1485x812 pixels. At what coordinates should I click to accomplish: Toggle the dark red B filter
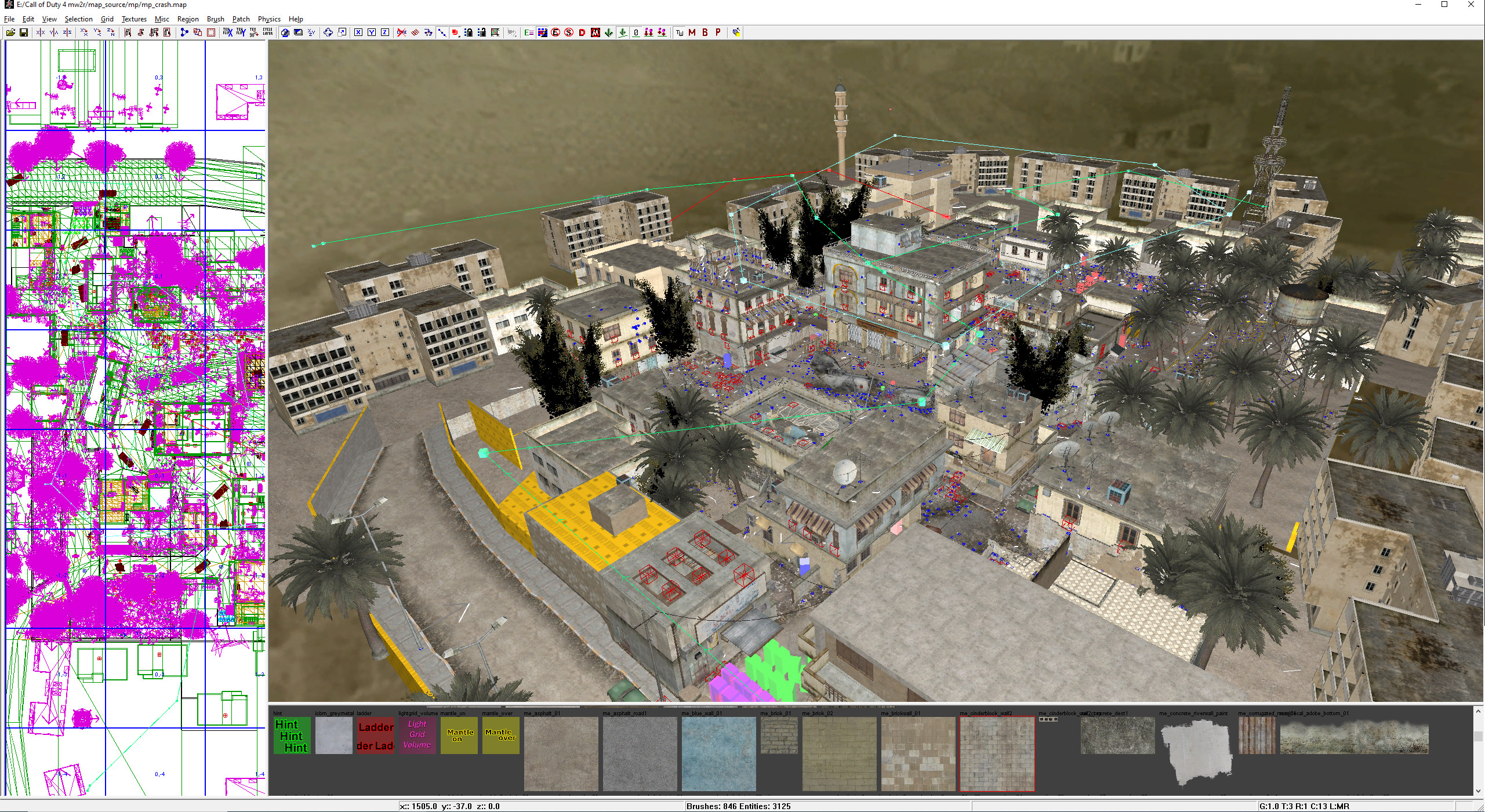click(705, 32)
